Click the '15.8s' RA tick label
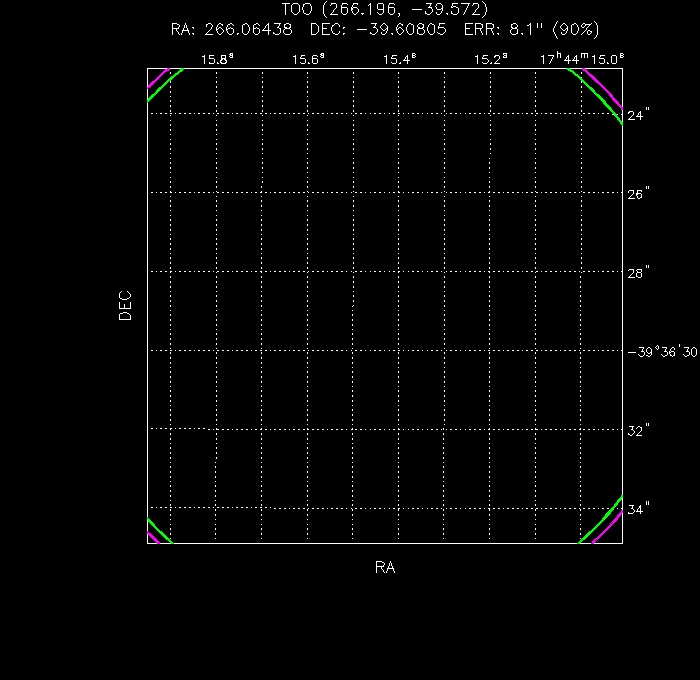The width and height of the screenshot is (700, 680). click(217, 59)
